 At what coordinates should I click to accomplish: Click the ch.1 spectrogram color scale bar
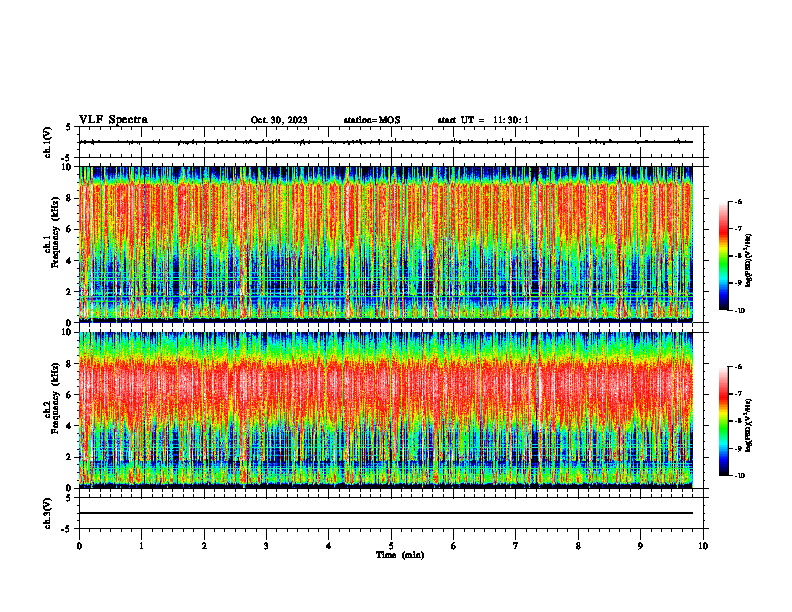coord(724,256)
